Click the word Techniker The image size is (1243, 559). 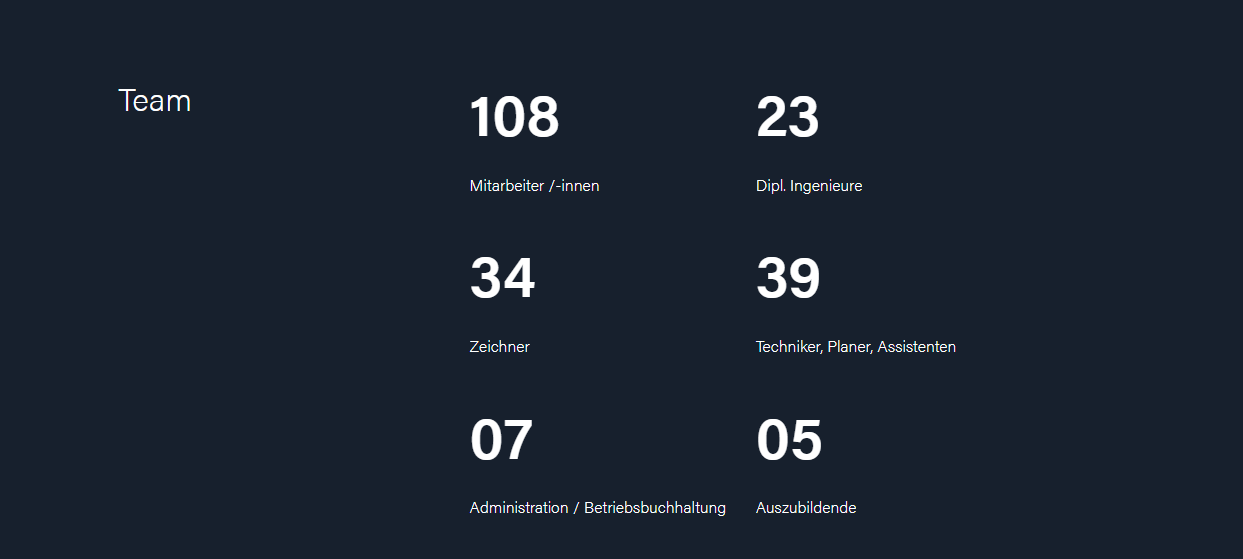pyautogui.click(x=788, y=347)
